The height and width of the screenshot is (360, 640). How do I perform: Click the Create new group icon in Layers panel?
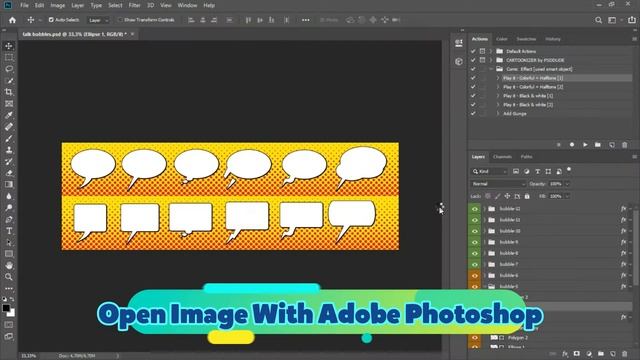click(601, 353)
